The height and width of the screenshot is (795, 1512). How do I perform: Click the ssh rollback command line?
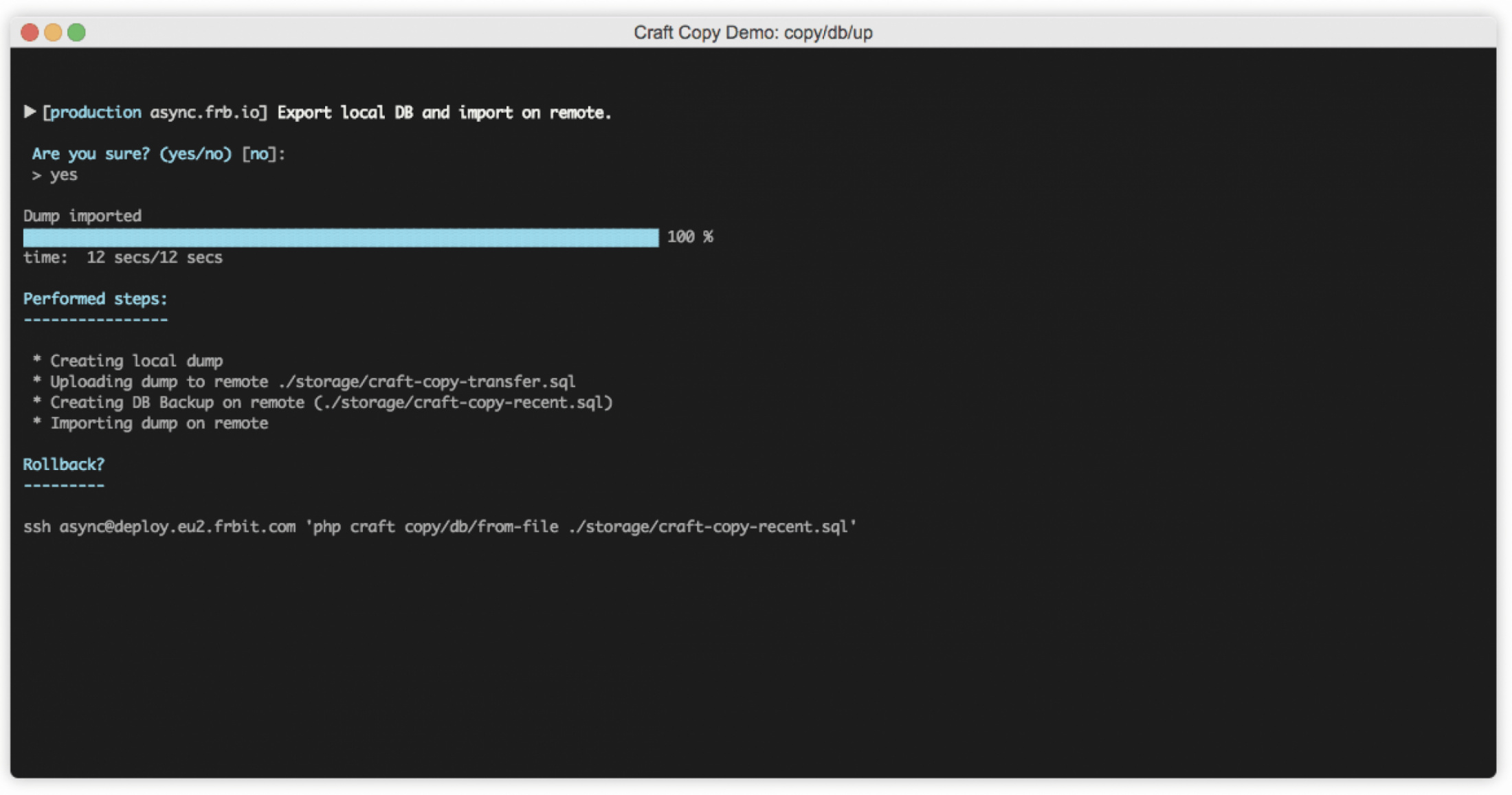click(x=440, y=527)
